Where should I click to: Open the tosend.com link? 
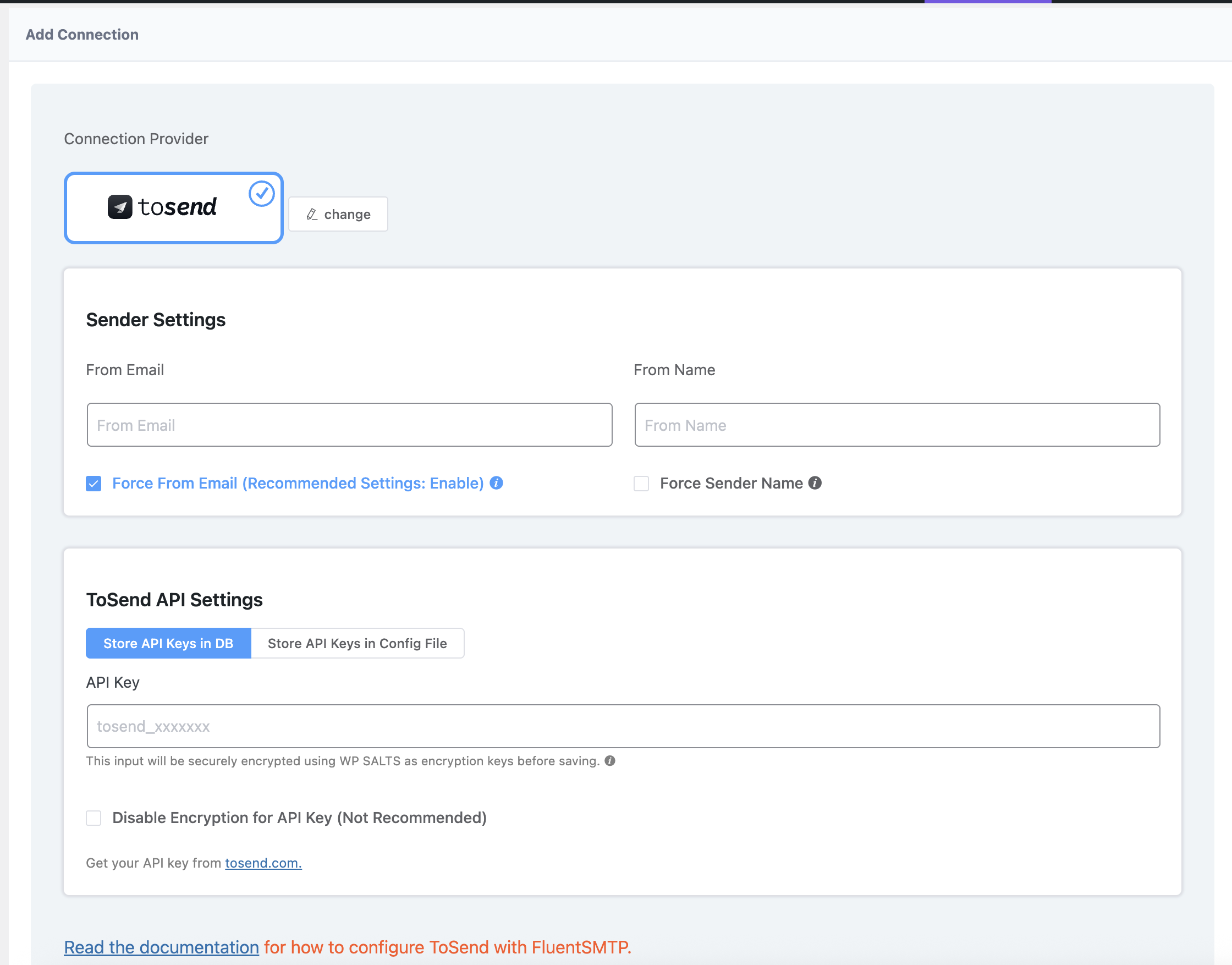(263, 863)
